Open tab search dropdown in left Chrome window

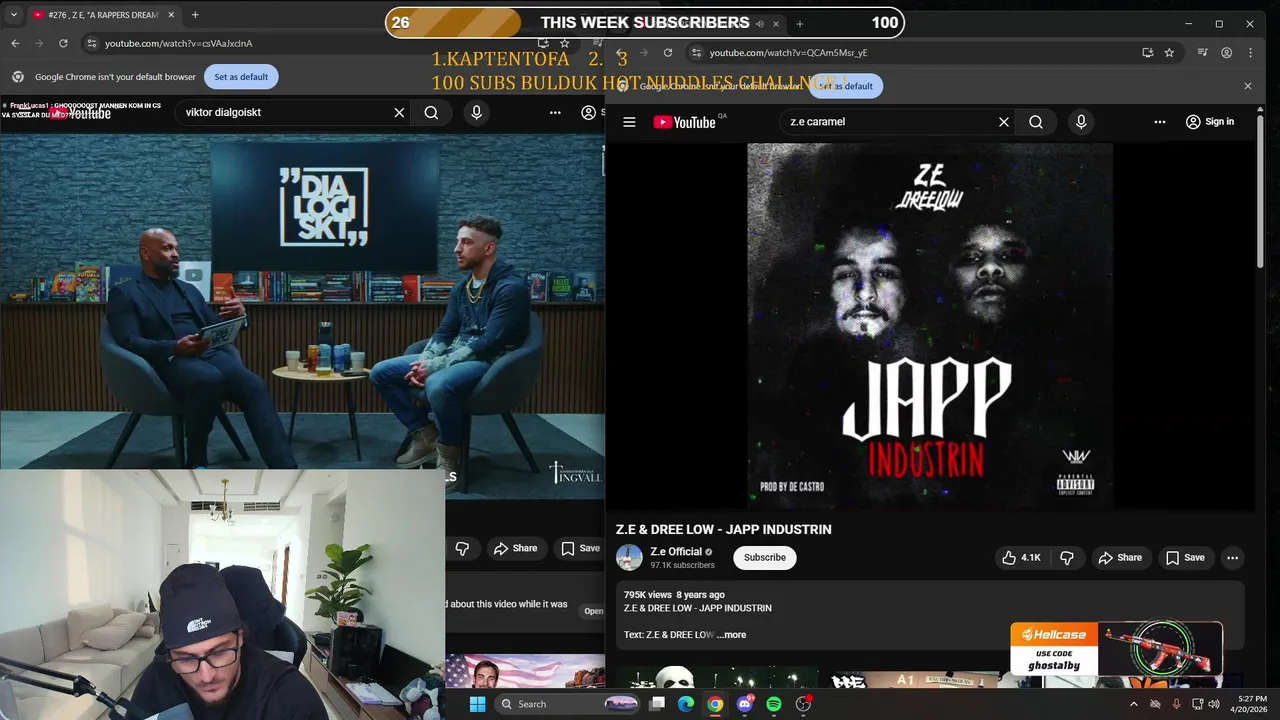(x=12, y=15)
